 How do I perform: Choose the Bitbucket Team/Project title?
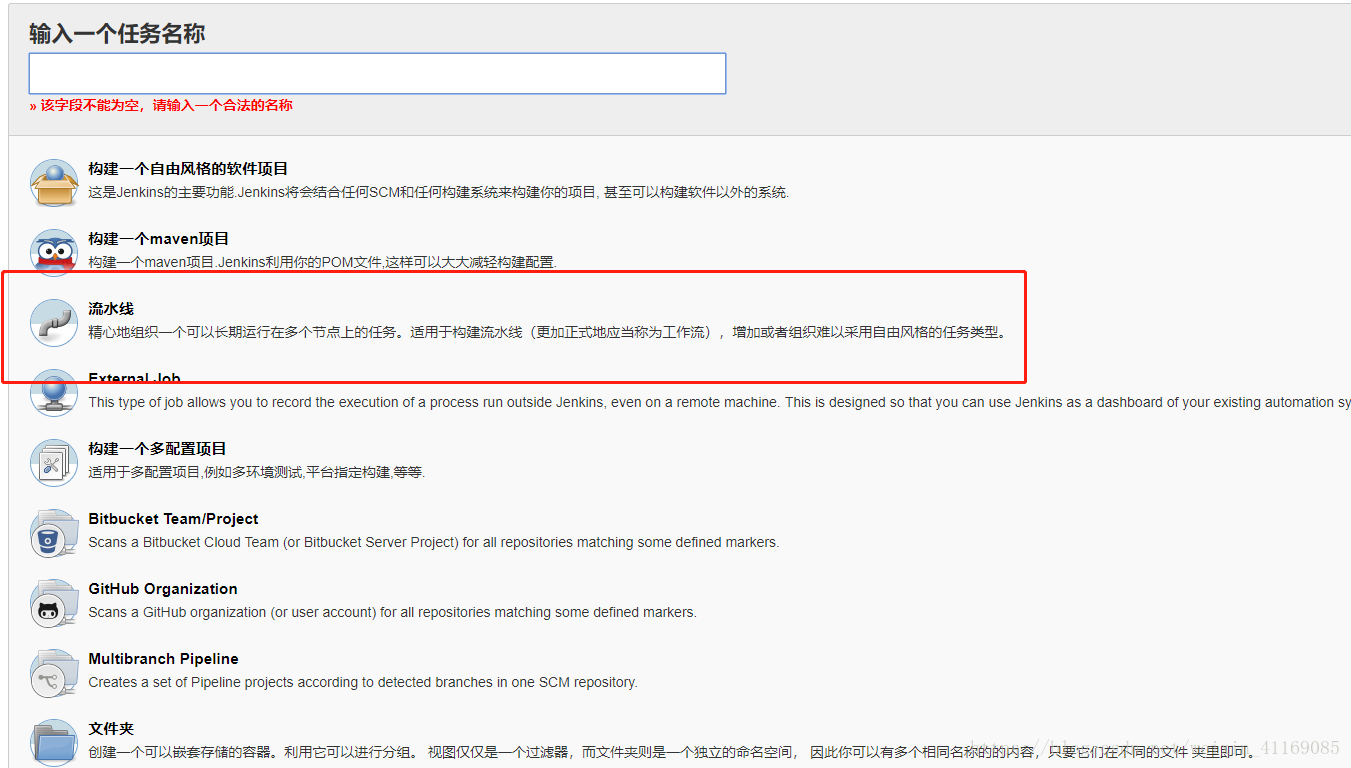pyautogui.click(x=173, y=519)
